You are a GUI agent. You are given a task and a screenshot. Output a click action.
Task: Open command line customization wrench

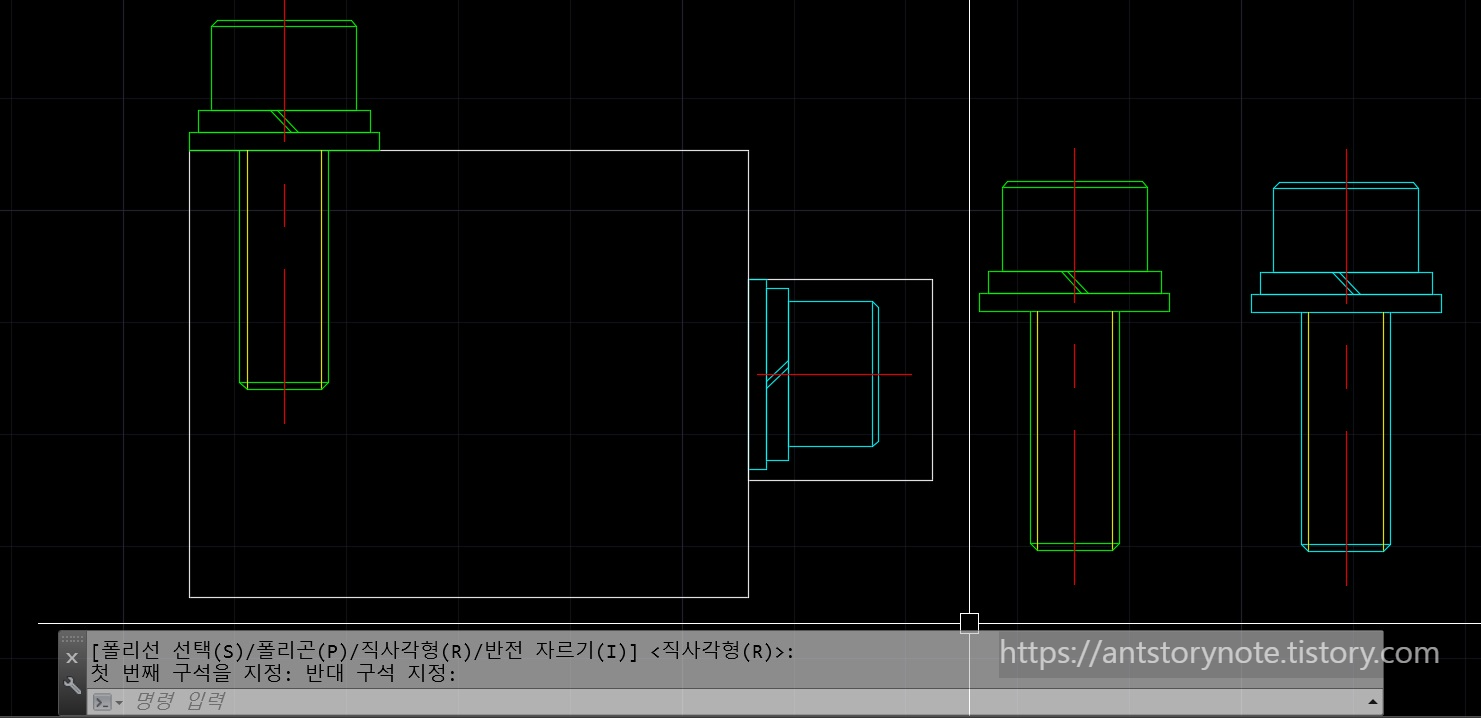pyautogui.click(x=72, y=685)
